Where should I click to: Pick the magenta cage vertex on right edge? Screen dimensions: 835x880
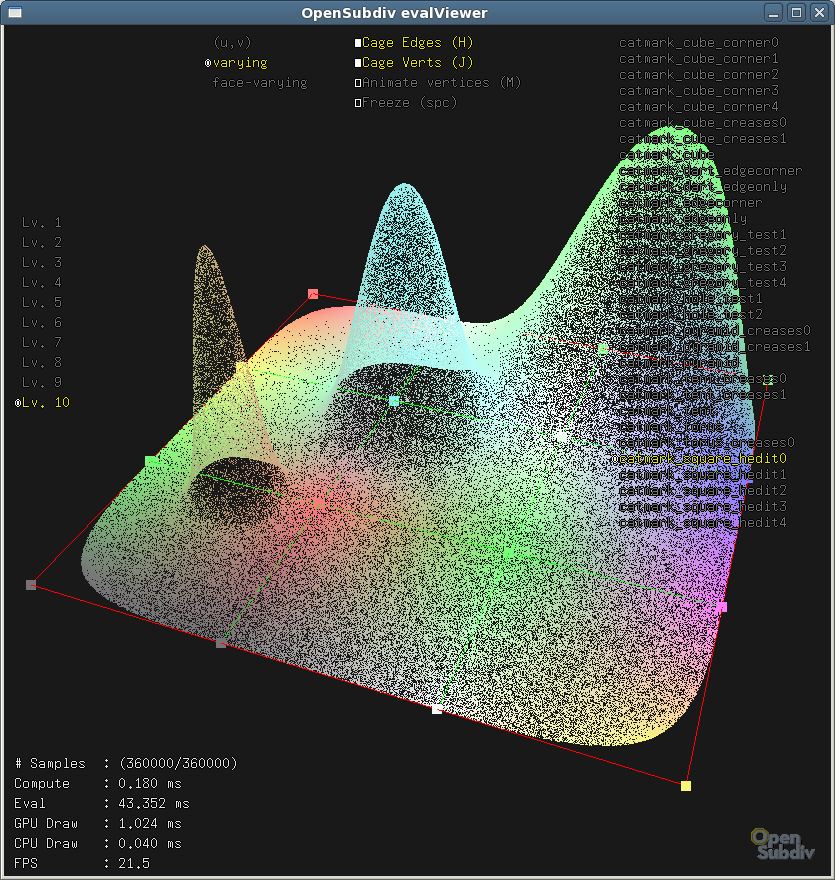point(722,607)
